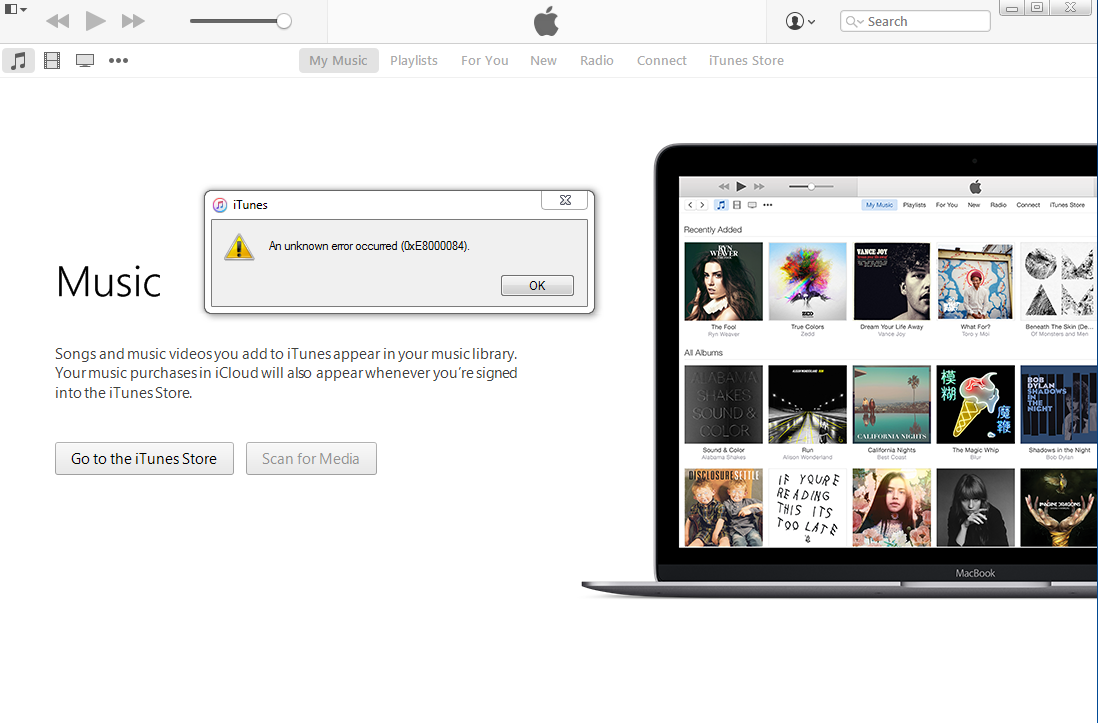Image resolution: width=1098 pixels, height=723 pixels.
Task: Click the 'Recently Added' heading in the MacBook image
Action: click(712, 230)
